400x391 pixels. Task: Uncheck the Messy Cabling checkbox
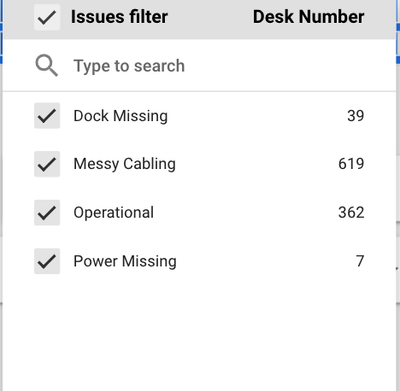click(x=47, y=164)
